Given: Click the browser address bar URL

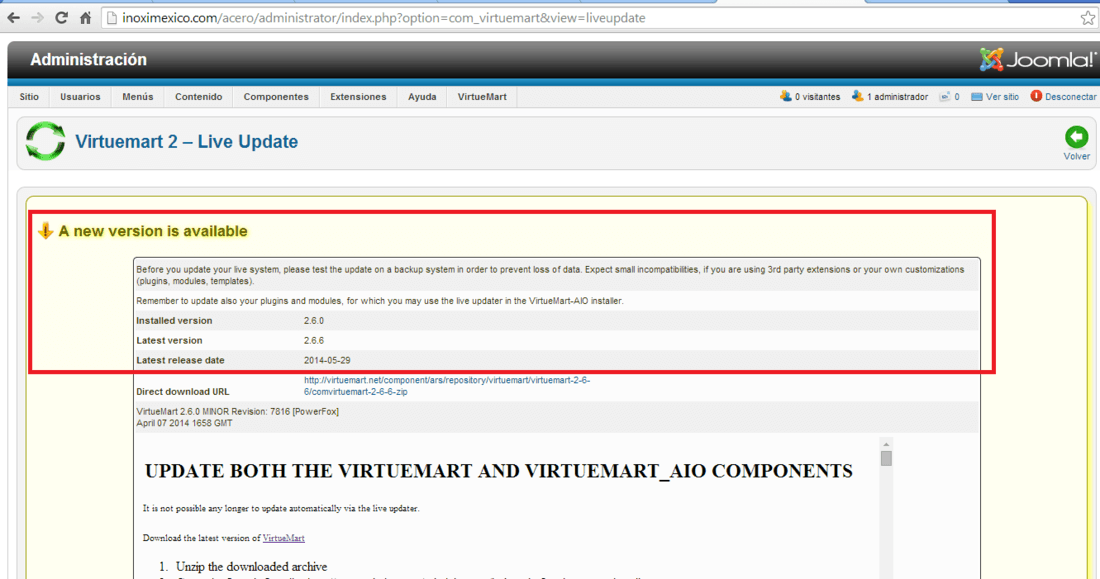Looking at the screenshot, I should tap(384, 18).
